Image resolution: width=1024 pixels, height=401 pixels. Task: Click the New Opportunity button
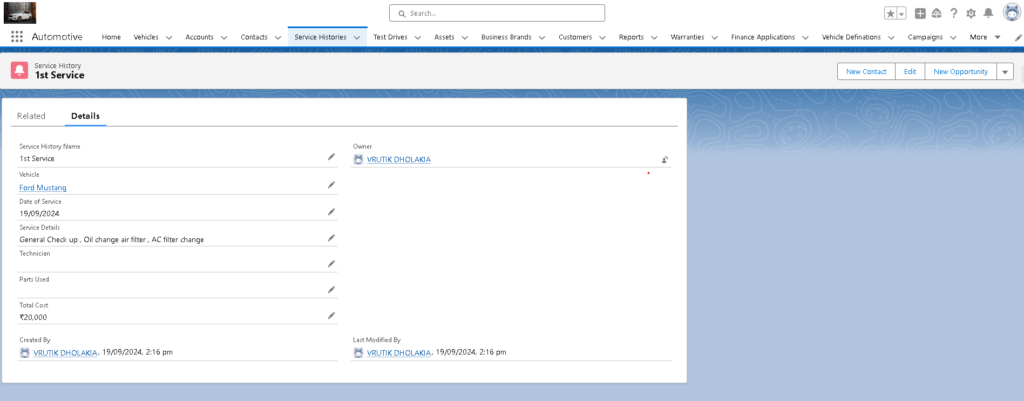click(961, 71)
